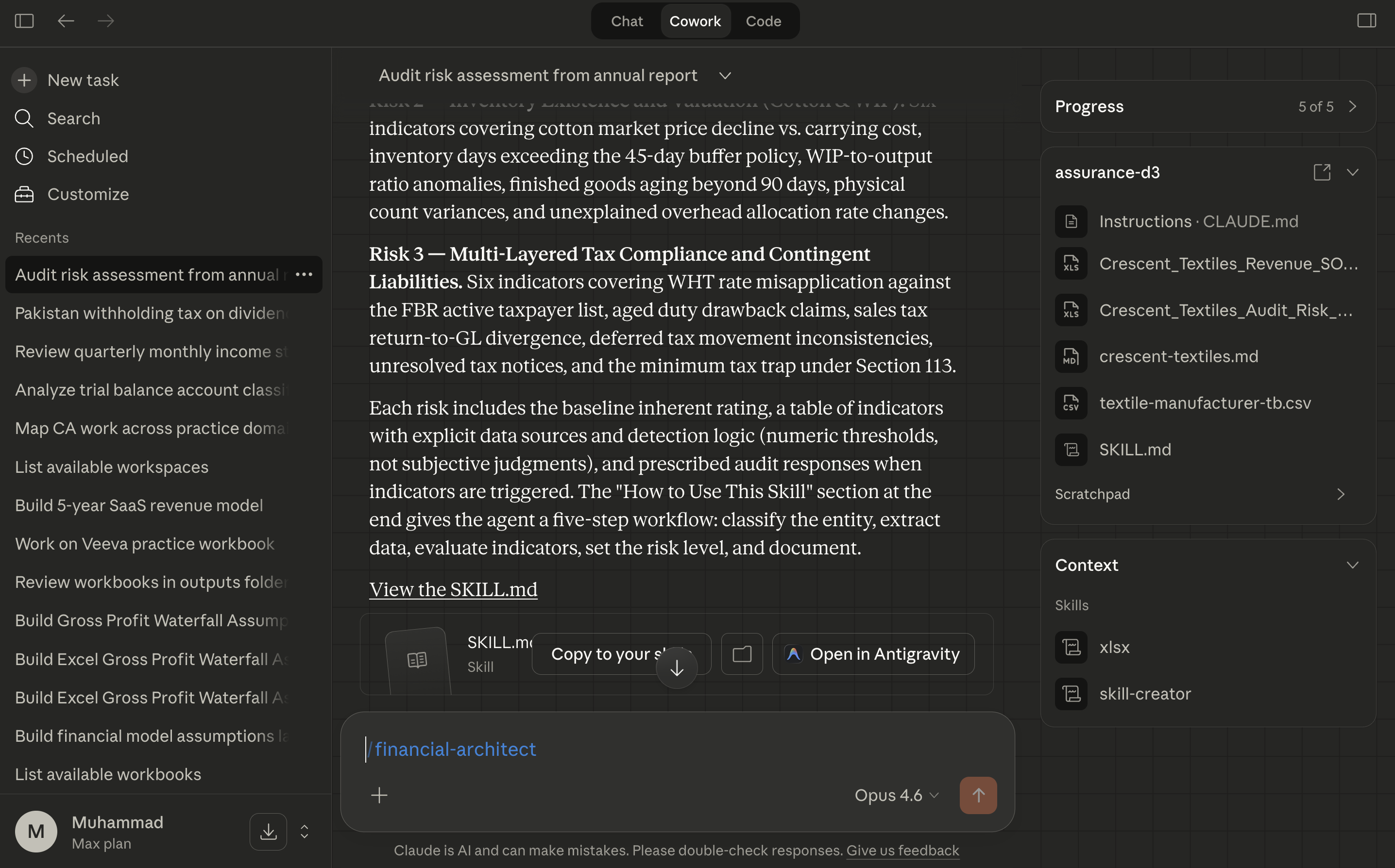
Task: Expand the Scratchpad section
Action: tap(1341, 494)
